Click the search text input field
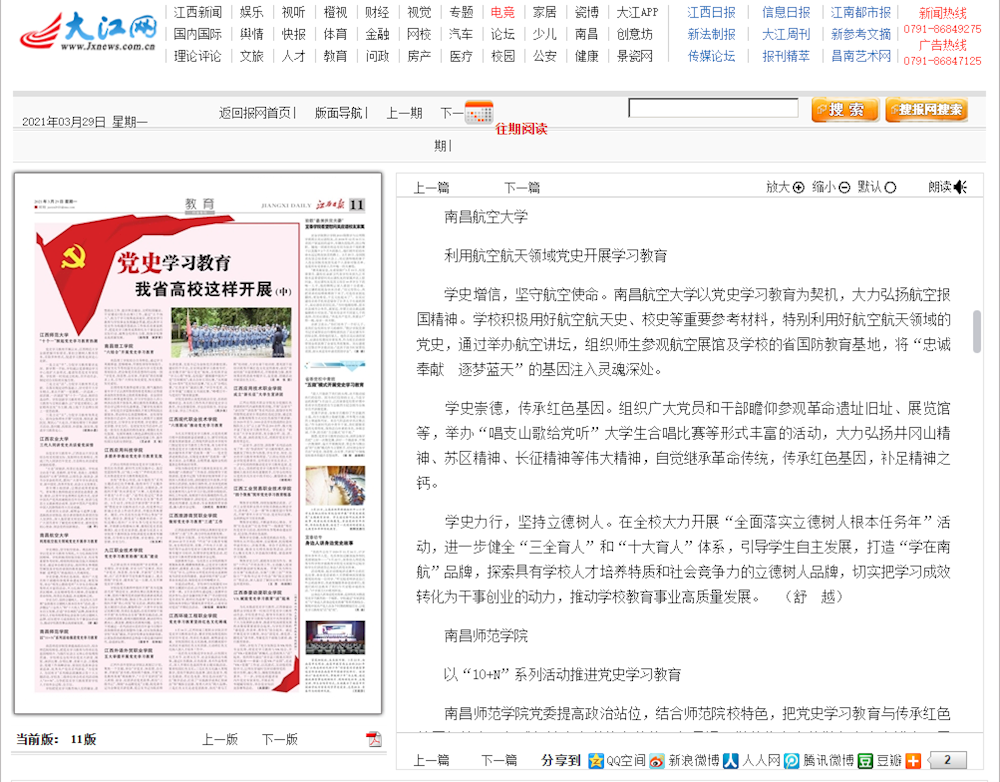Screen dimensions: 1000x782 712,108
